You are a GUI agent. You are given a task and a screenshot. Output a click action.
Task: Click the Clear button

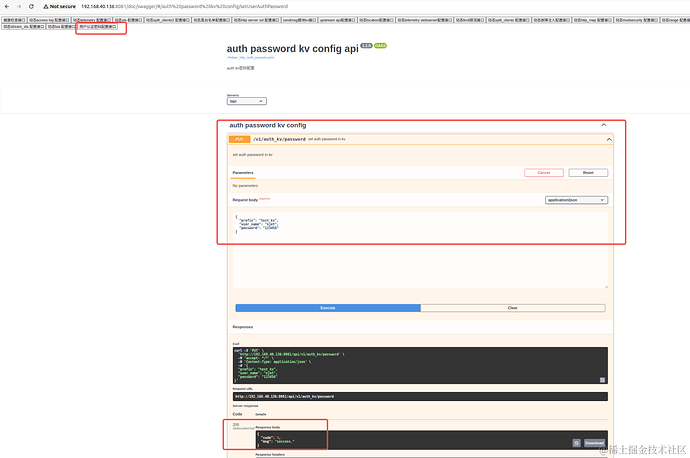point(513,308)
